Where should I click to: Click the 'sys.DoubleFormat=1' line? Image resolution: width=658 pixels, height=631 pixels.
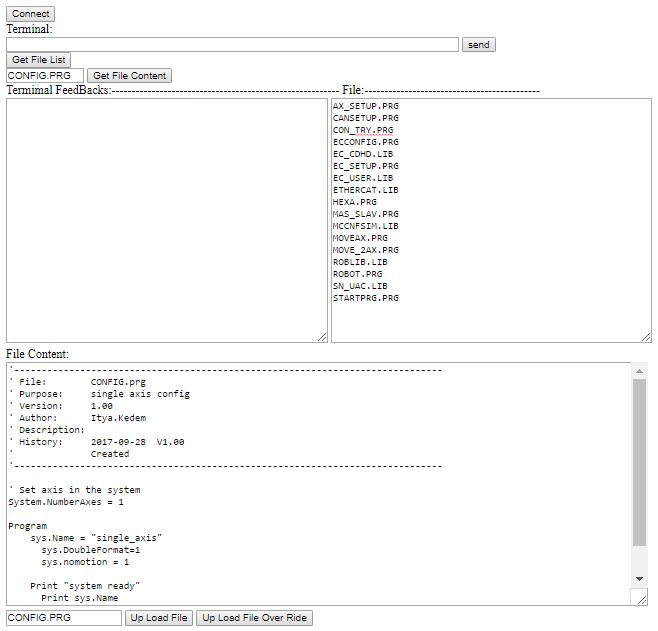pos(91,550)
